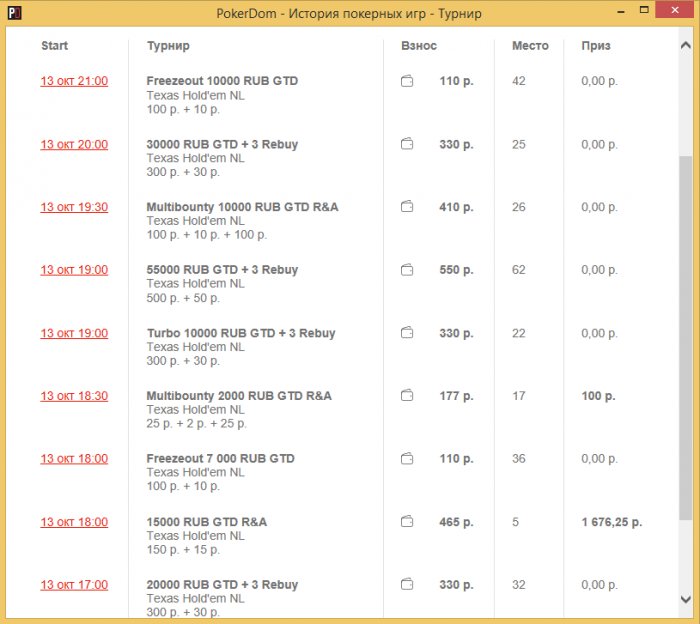Click the 25 р. + 2 р. + 25 р. breakdown

tap(196, 424)
